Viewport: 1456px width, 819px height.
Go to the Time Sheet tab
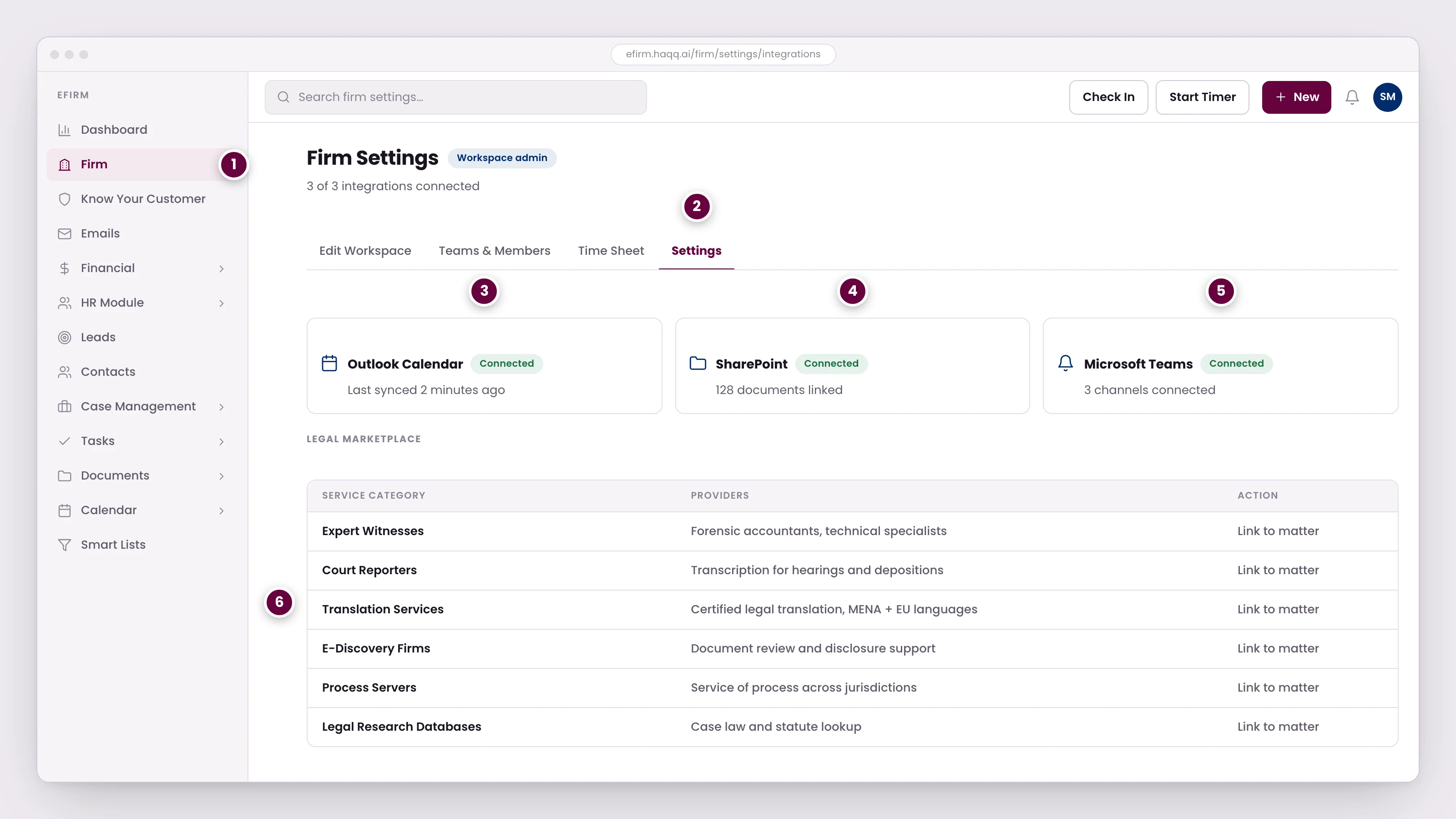tap(611, 251)
